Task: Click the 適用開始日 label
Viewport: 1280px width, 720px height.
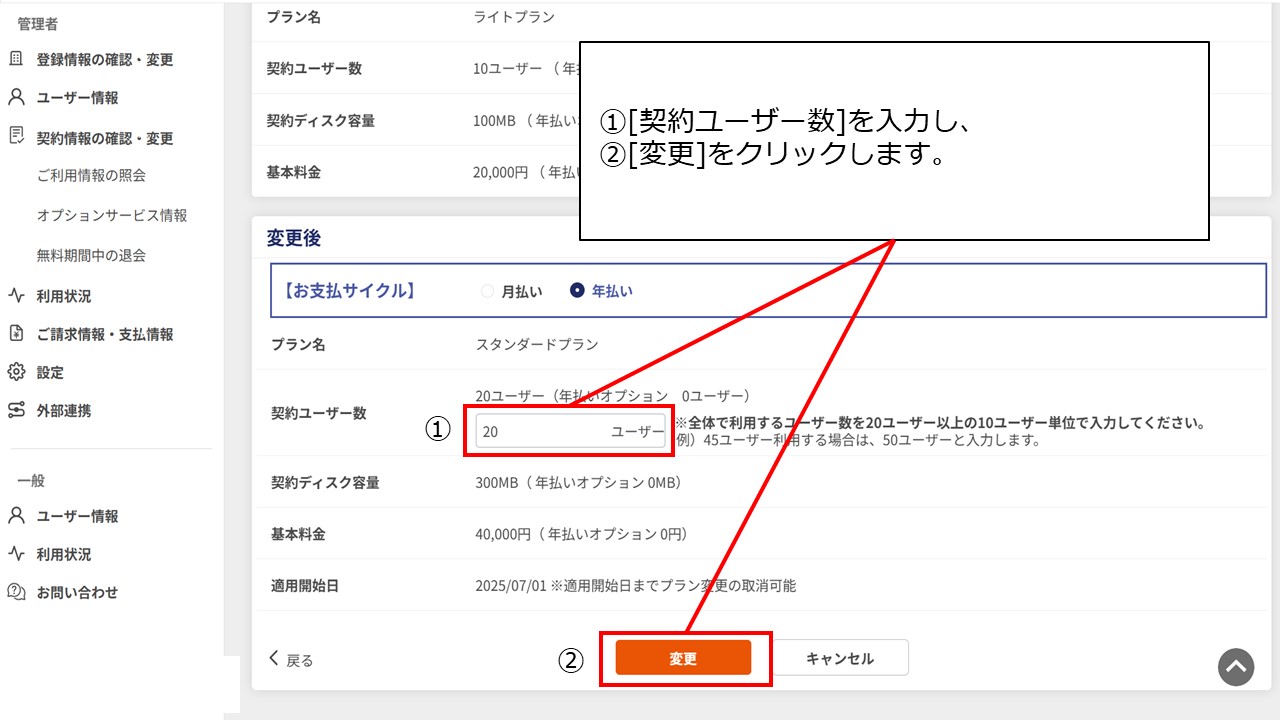Action: click(305, 586)
